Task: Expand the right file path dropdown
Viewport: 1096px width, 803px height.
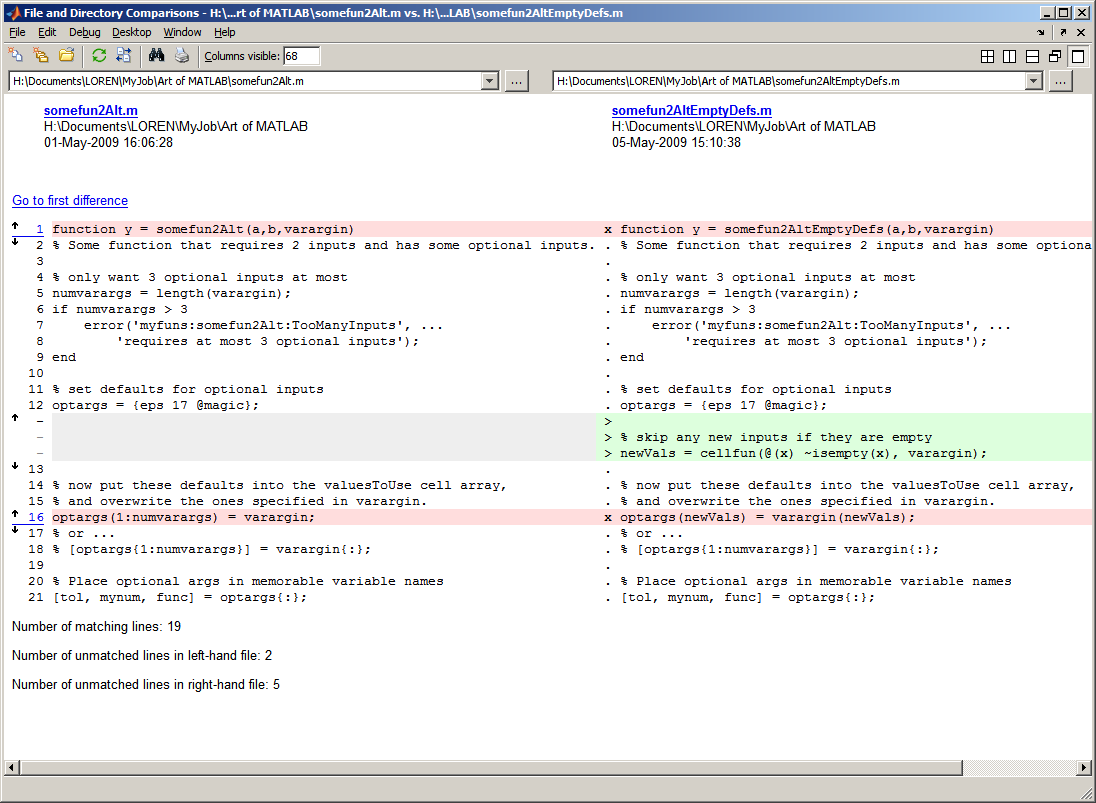Action: pyautogui.click(x=1033, y=82)
